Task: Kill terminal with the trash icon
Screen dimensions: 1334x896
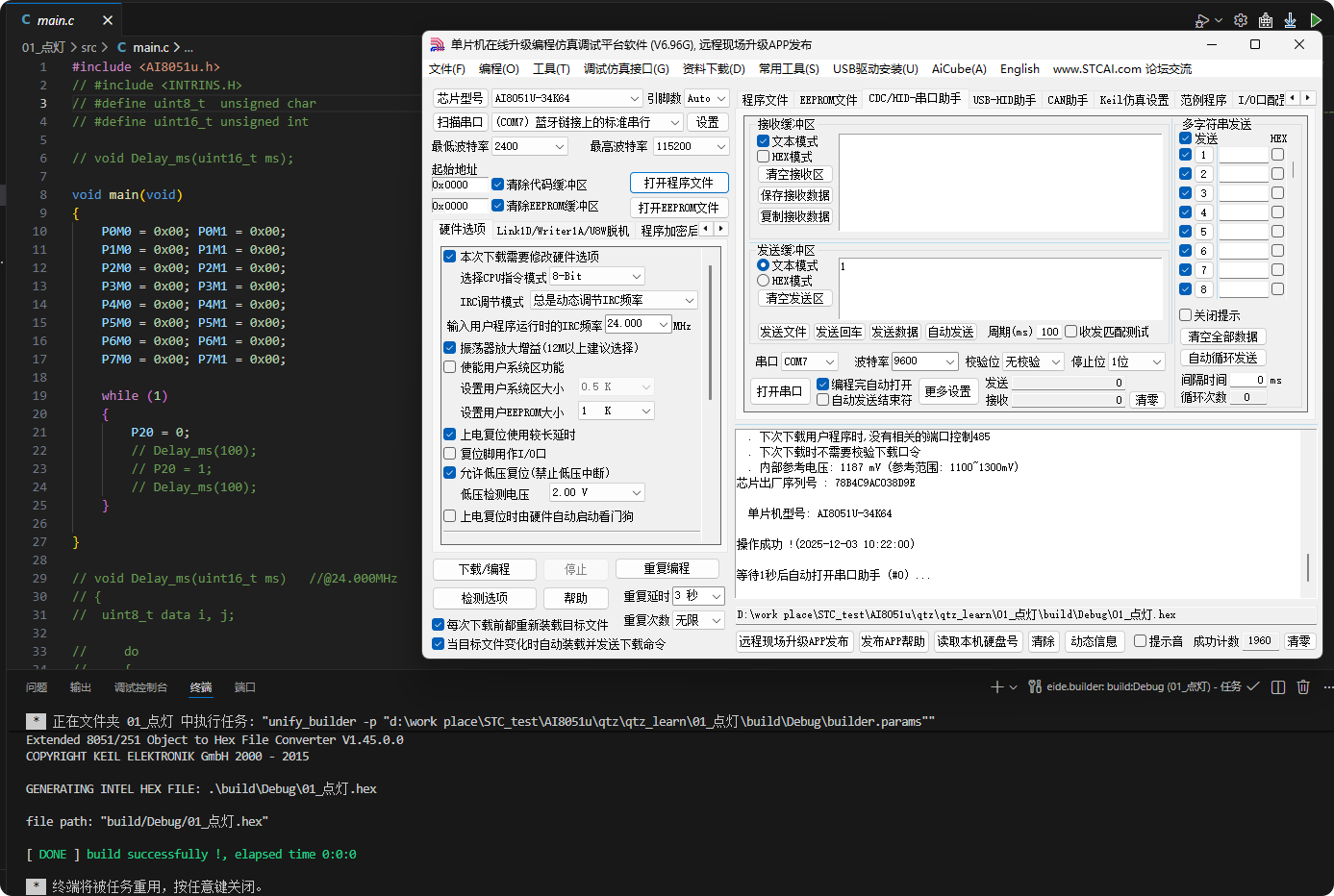Action: [1303, 686]
